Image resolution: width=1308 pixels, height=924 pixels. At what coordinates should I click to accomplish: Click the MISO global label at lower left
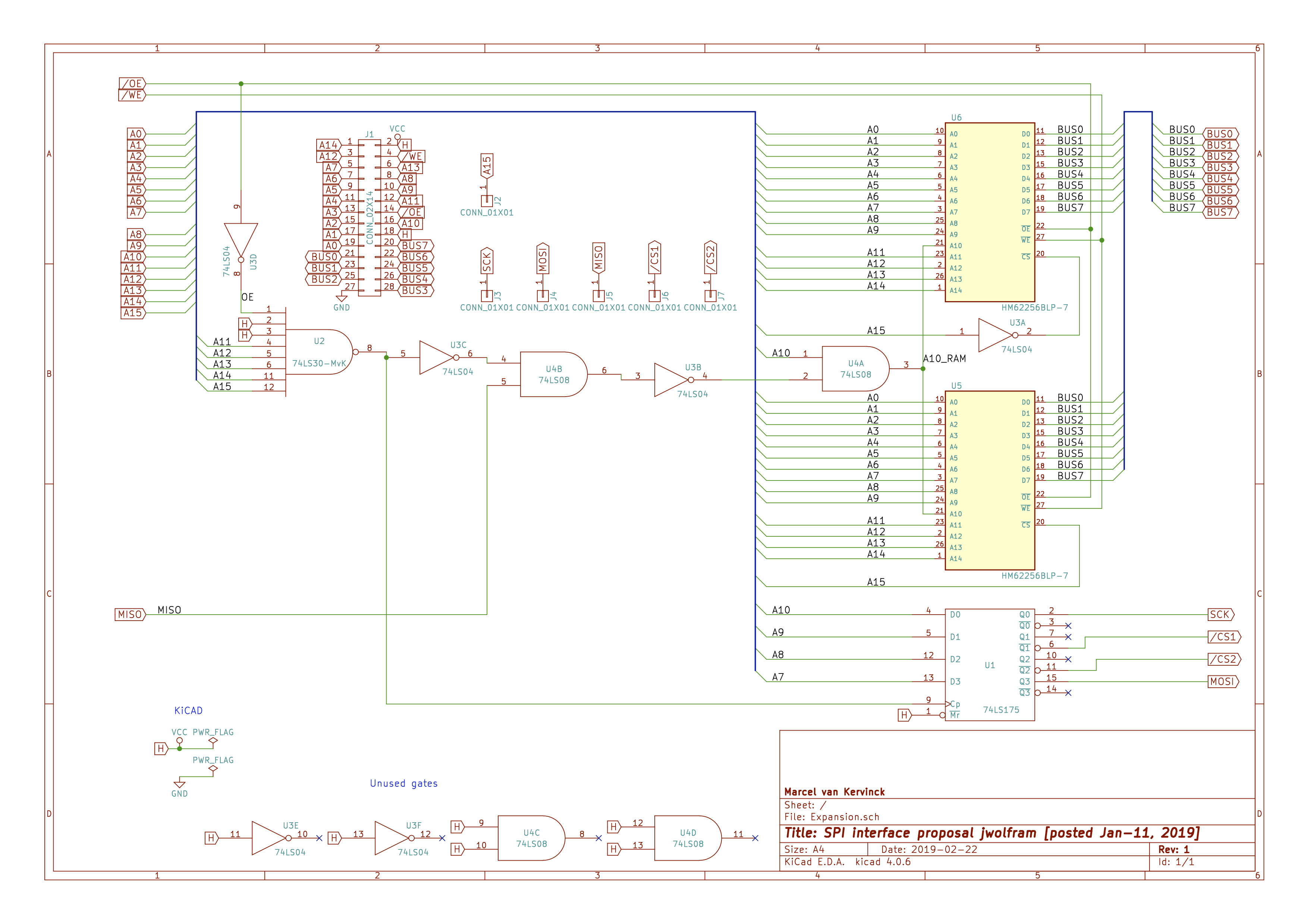click(130, 614)
